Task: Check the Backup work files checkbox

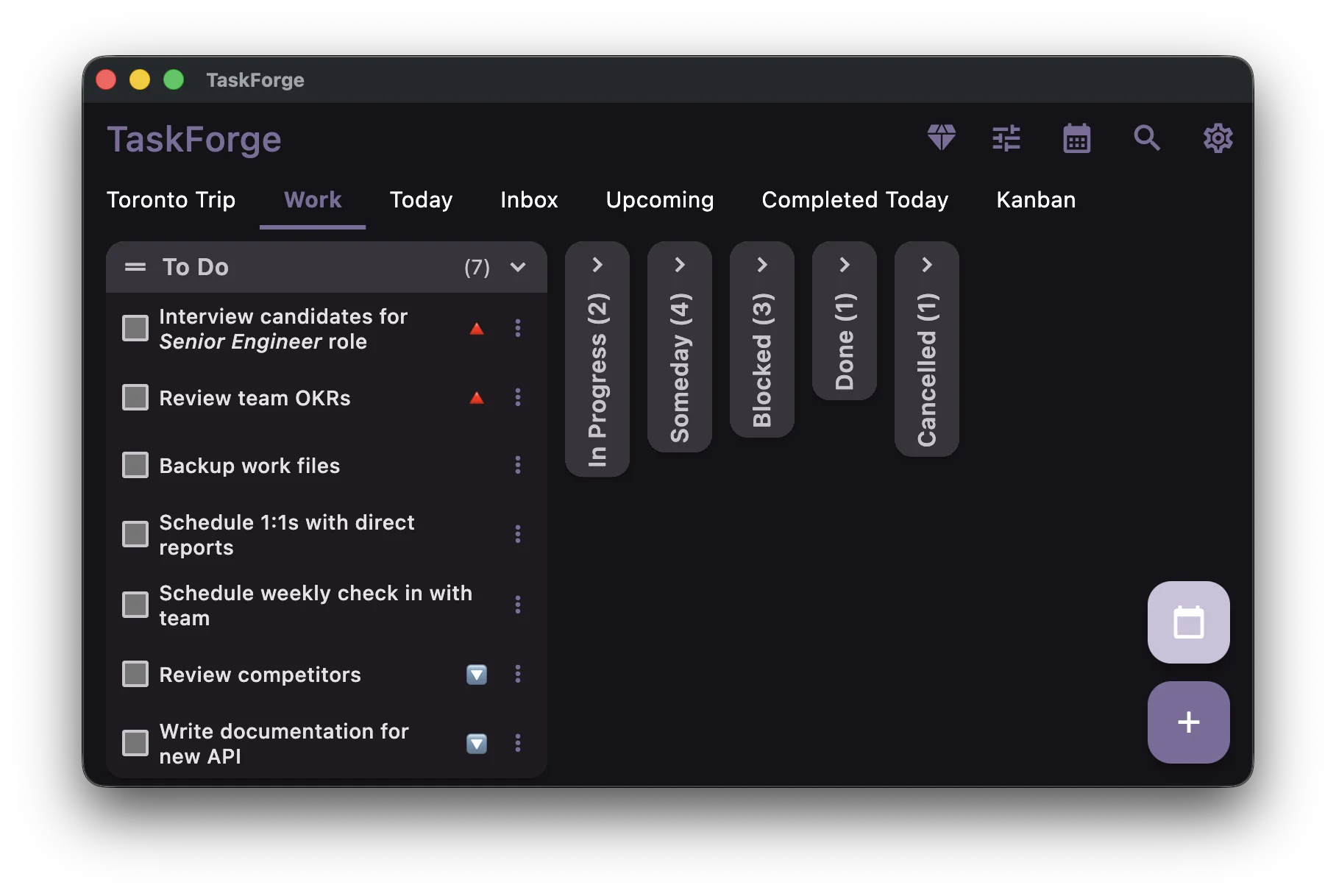Action: [135, 465]
